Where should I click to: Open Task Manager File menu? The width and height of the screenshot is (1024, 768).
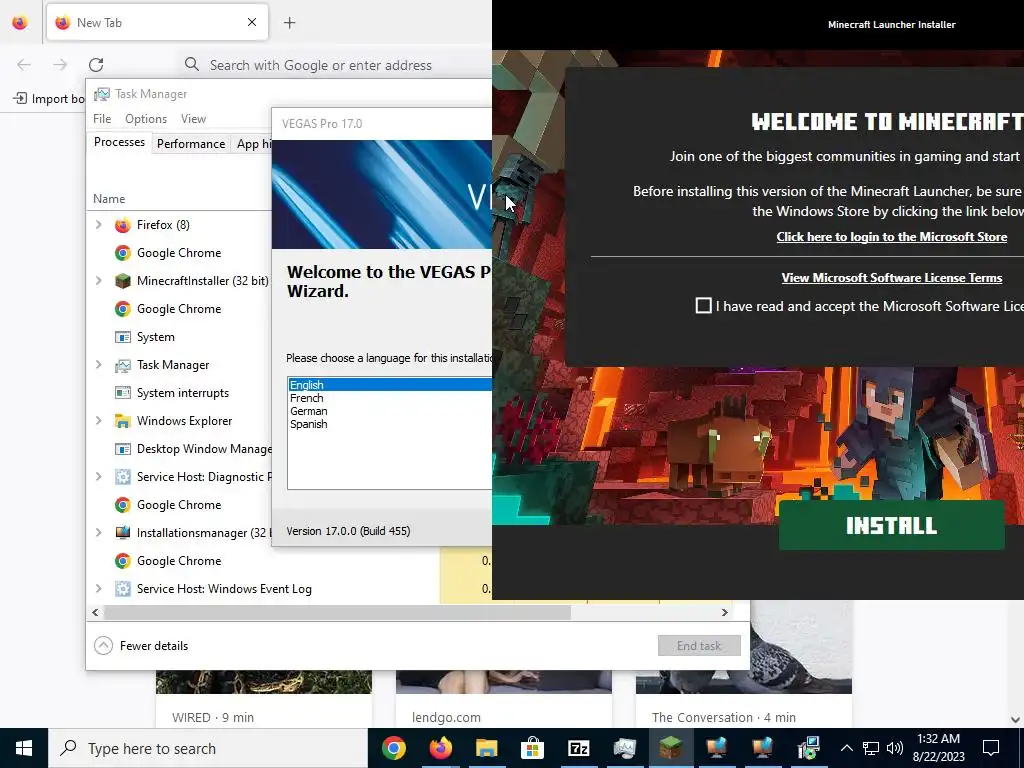pyautogui.click(x=102, y=119)
